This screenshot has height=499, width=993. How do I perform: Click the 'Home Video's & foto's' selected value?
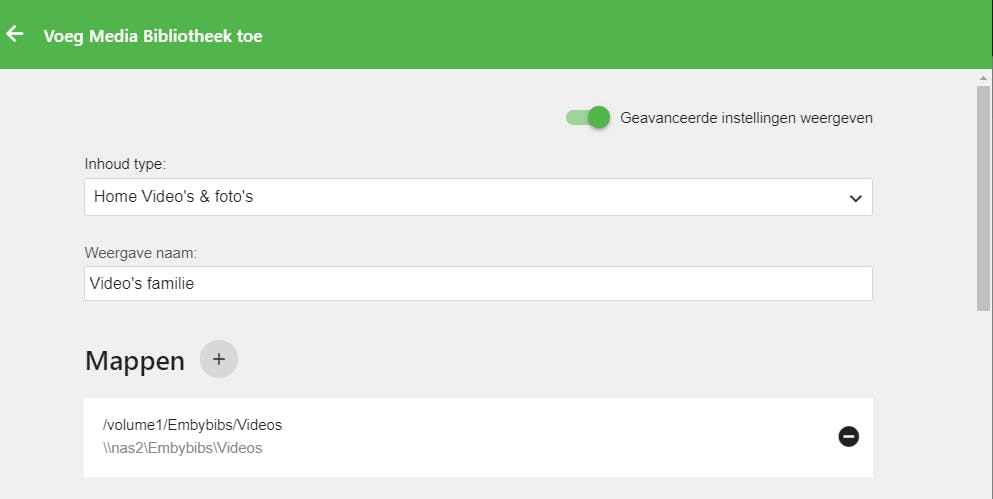pyautogui.click(x=174, y=197)
